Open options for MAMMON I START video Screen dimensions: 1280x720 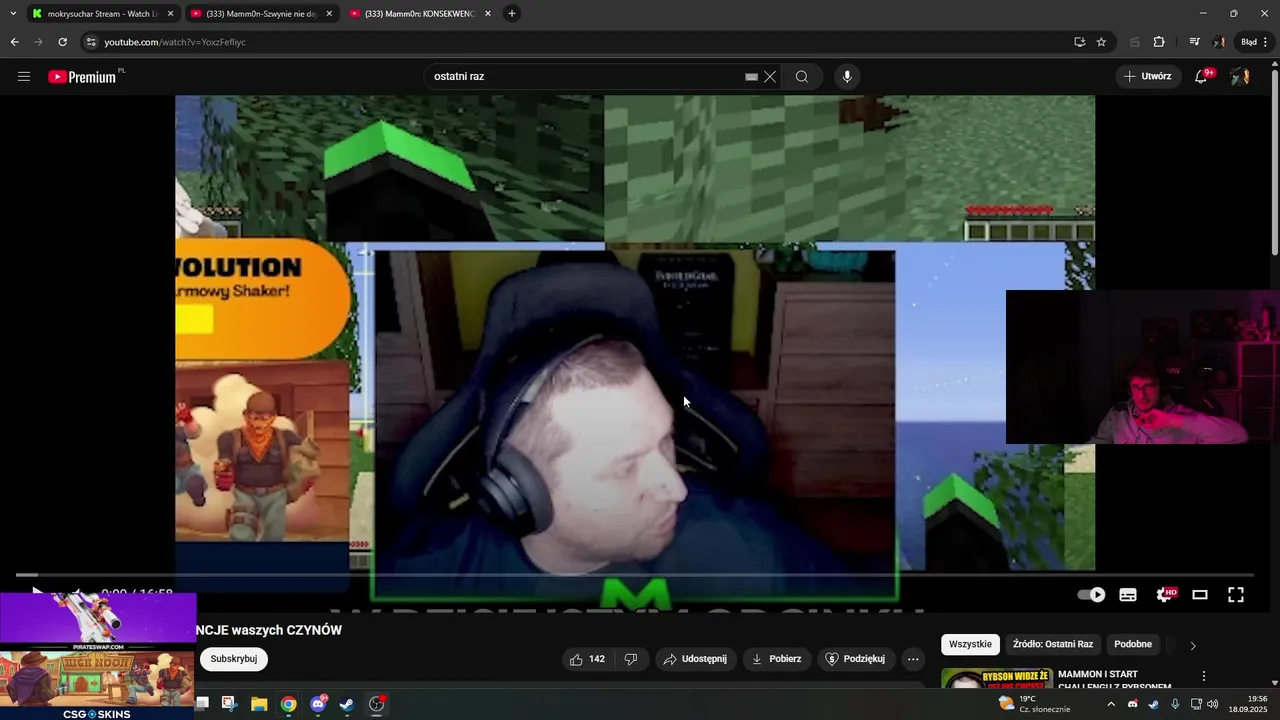coord(1204,676)
